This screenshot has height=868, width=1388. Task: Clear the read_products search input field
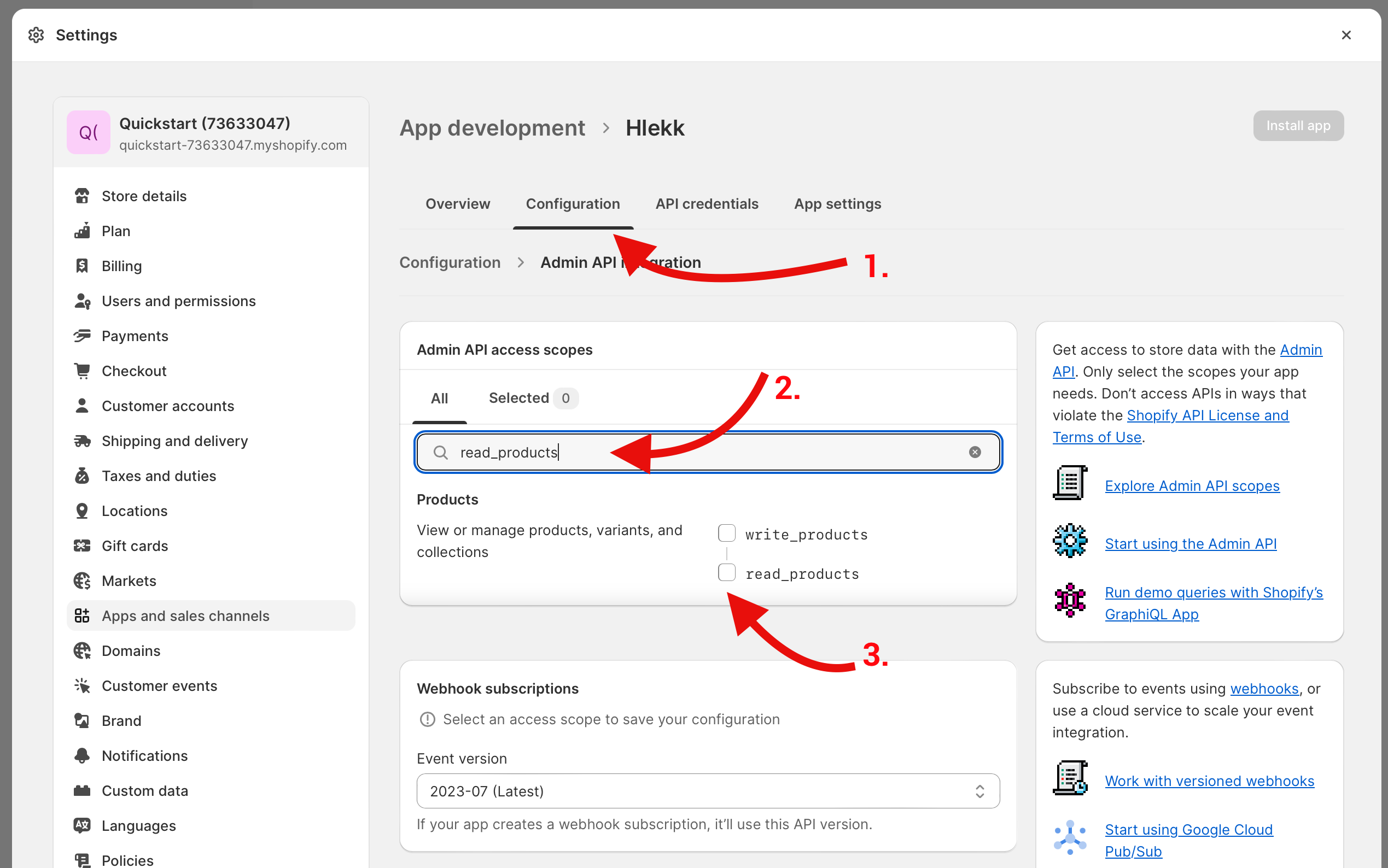tap(975, 451)
